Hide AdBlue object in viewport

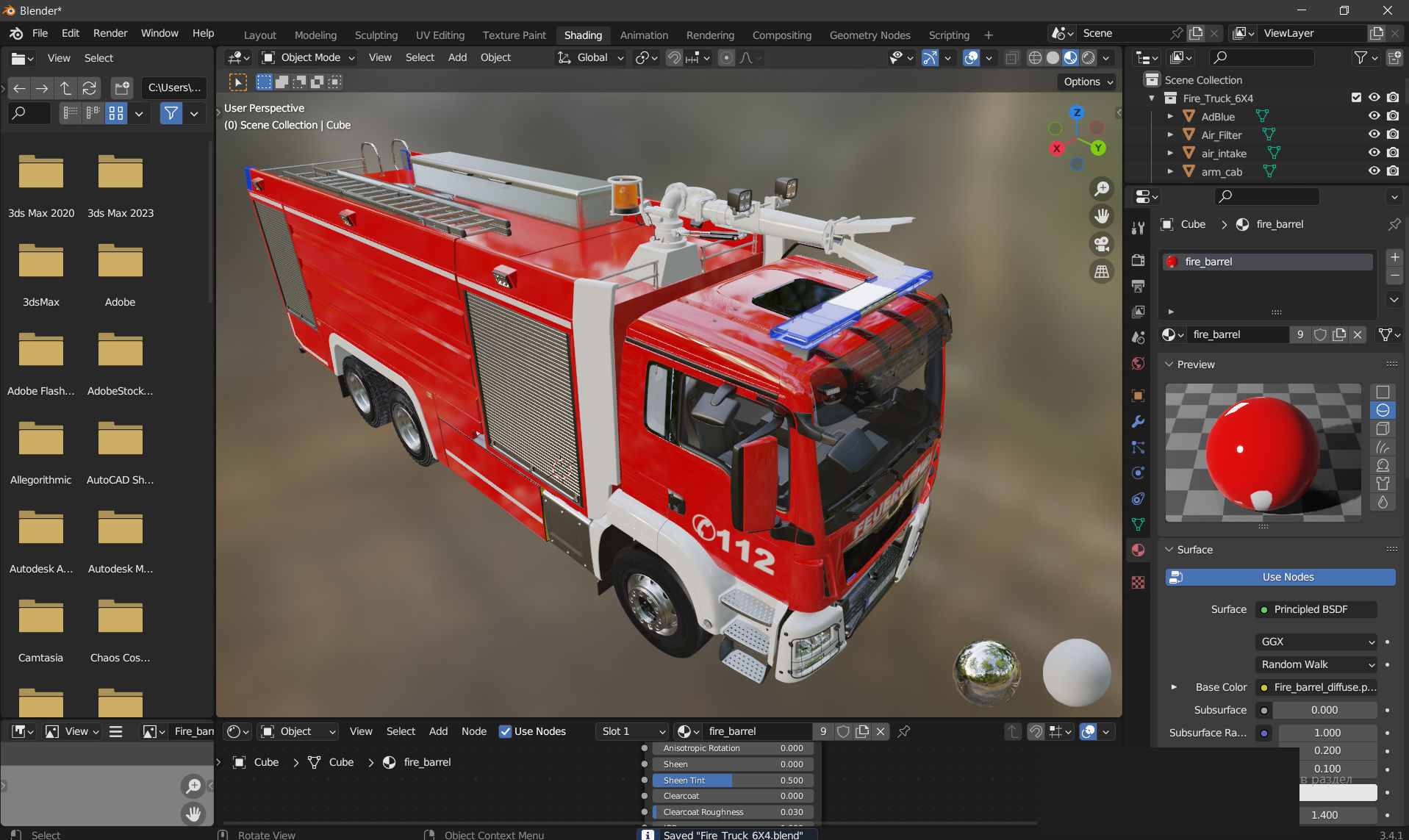point(1374,116)
